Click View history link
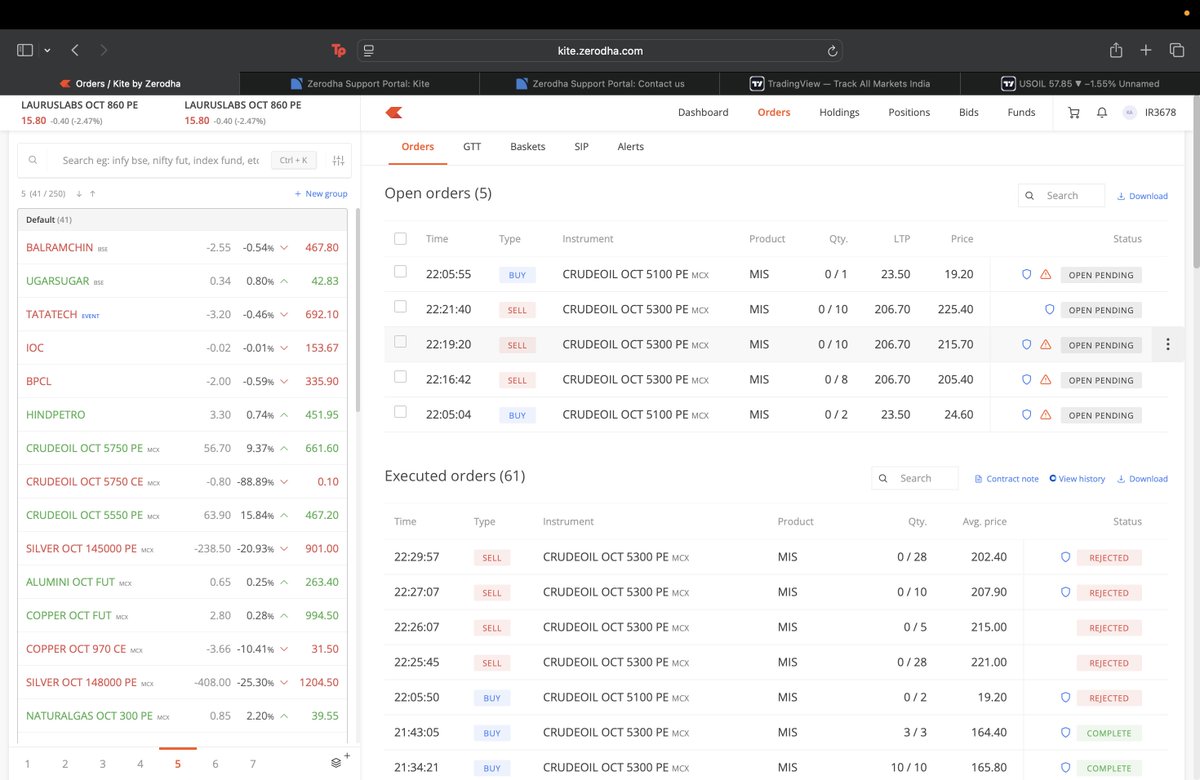The image size is (1200, 780). click(x=1077, y=479)
